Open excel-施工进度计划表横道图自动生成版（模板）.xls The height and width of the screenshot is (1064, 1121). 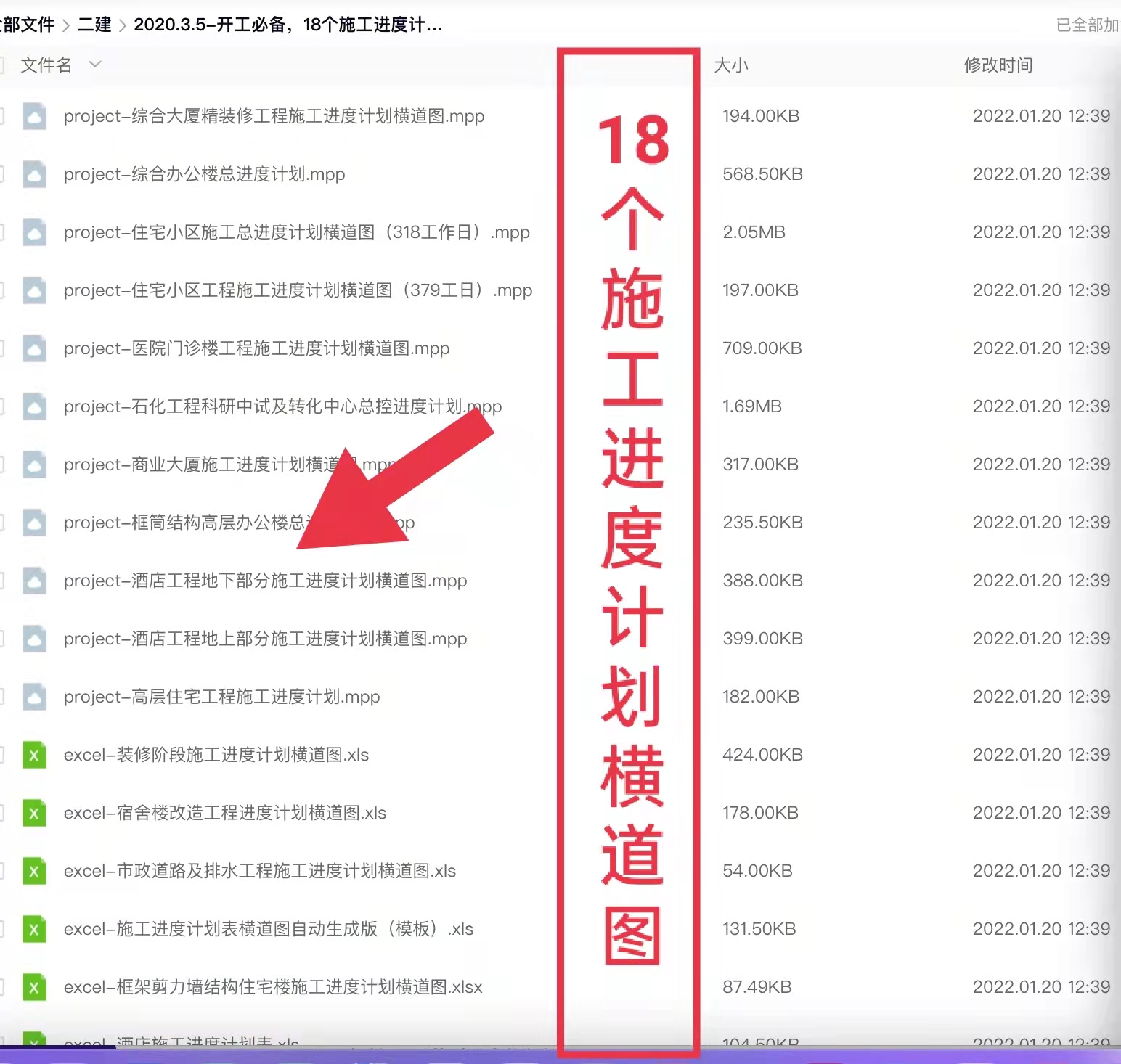click(x=269, y=929)
